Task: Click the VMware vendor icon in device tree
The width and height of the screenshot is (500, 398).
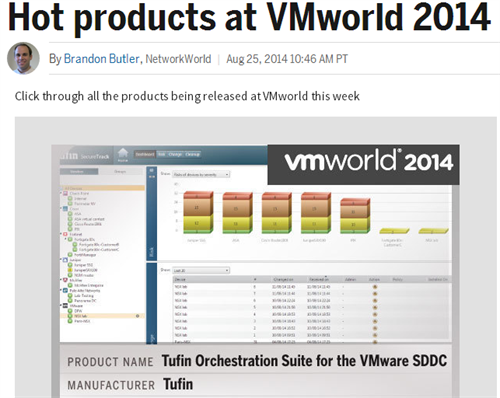Action: coord(66,306)
